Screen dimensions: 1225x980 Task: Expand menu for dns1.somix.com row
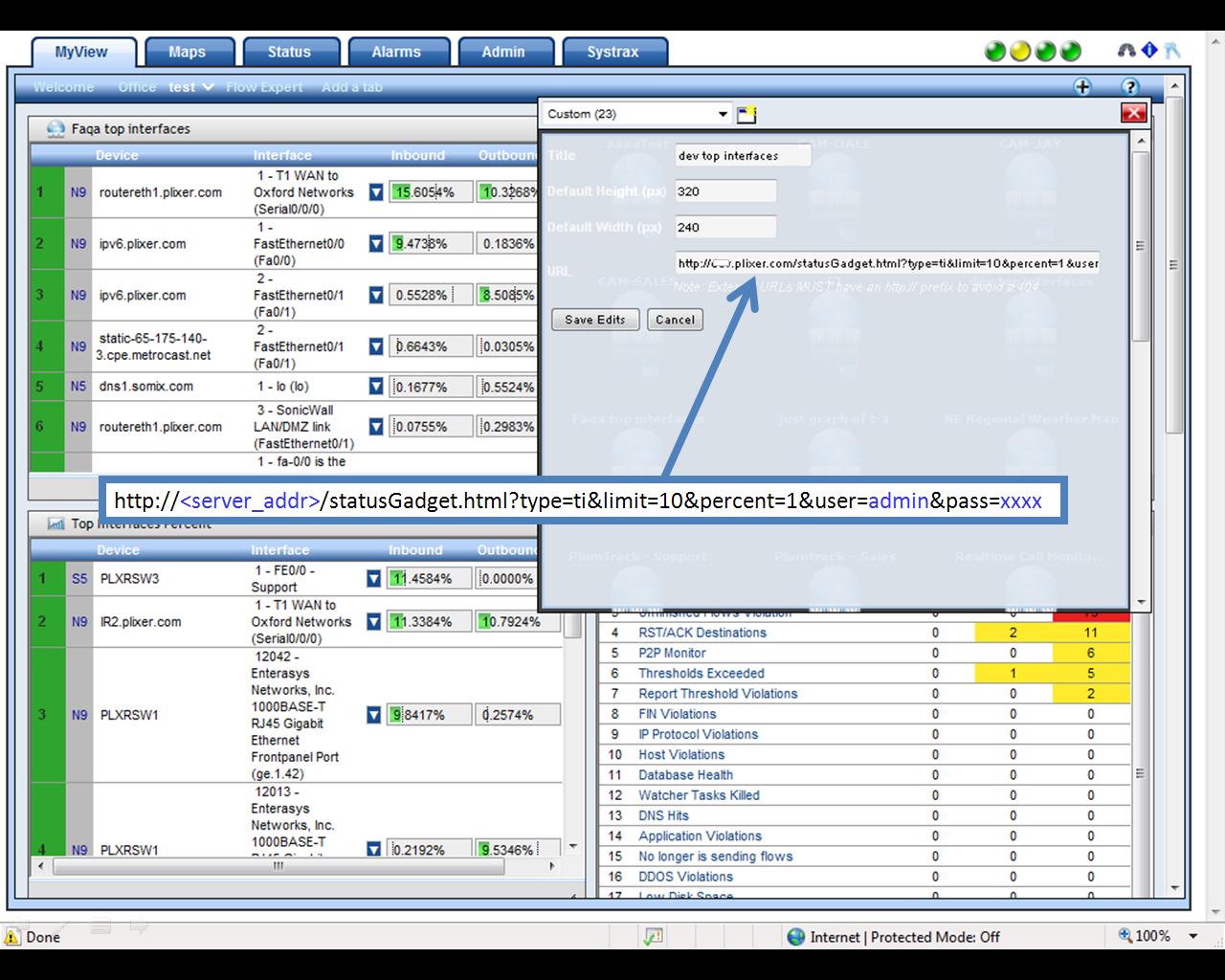pos(376,387)
